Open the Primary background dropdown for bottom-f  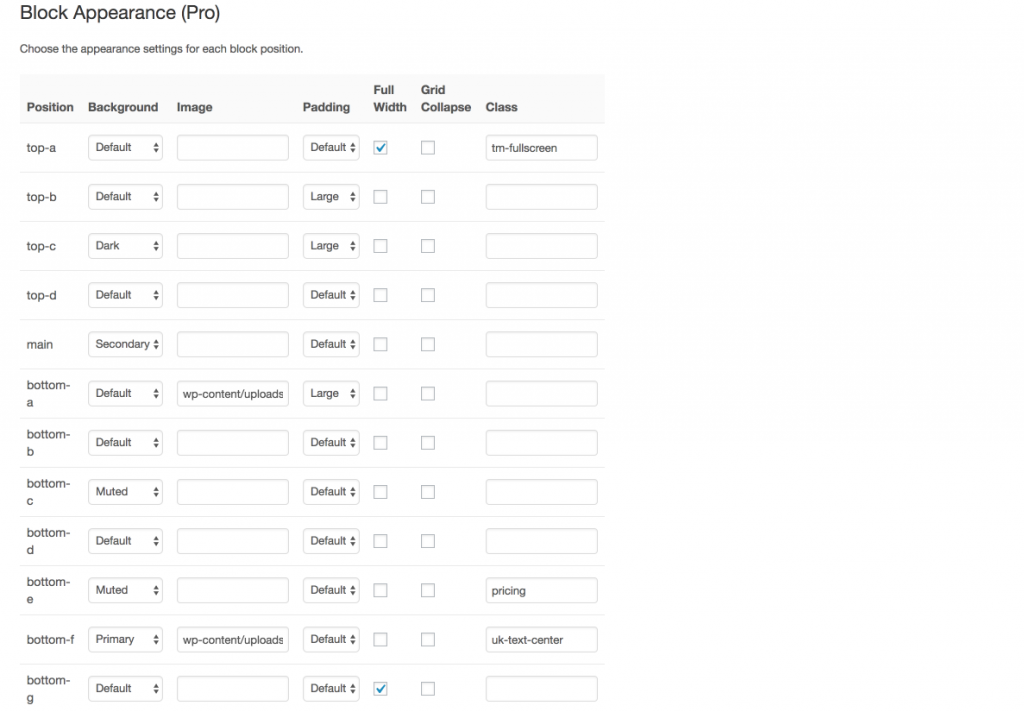point(125,639)
